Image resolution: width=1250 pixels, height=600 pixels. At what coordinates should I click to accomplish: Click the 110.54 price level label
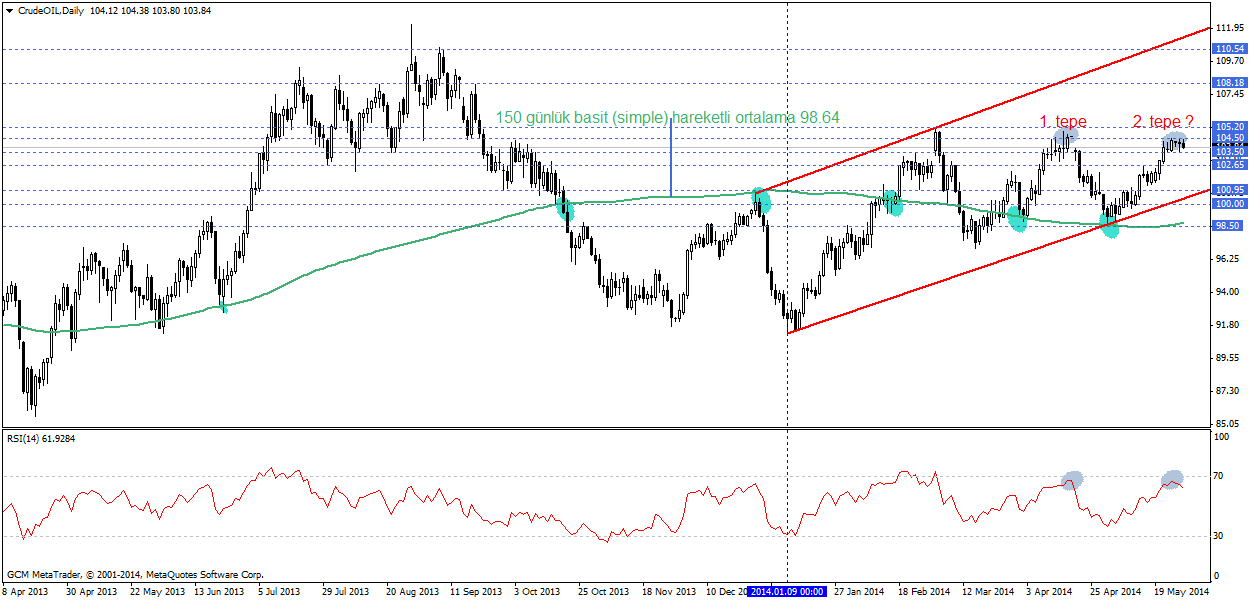[1228, 48]
